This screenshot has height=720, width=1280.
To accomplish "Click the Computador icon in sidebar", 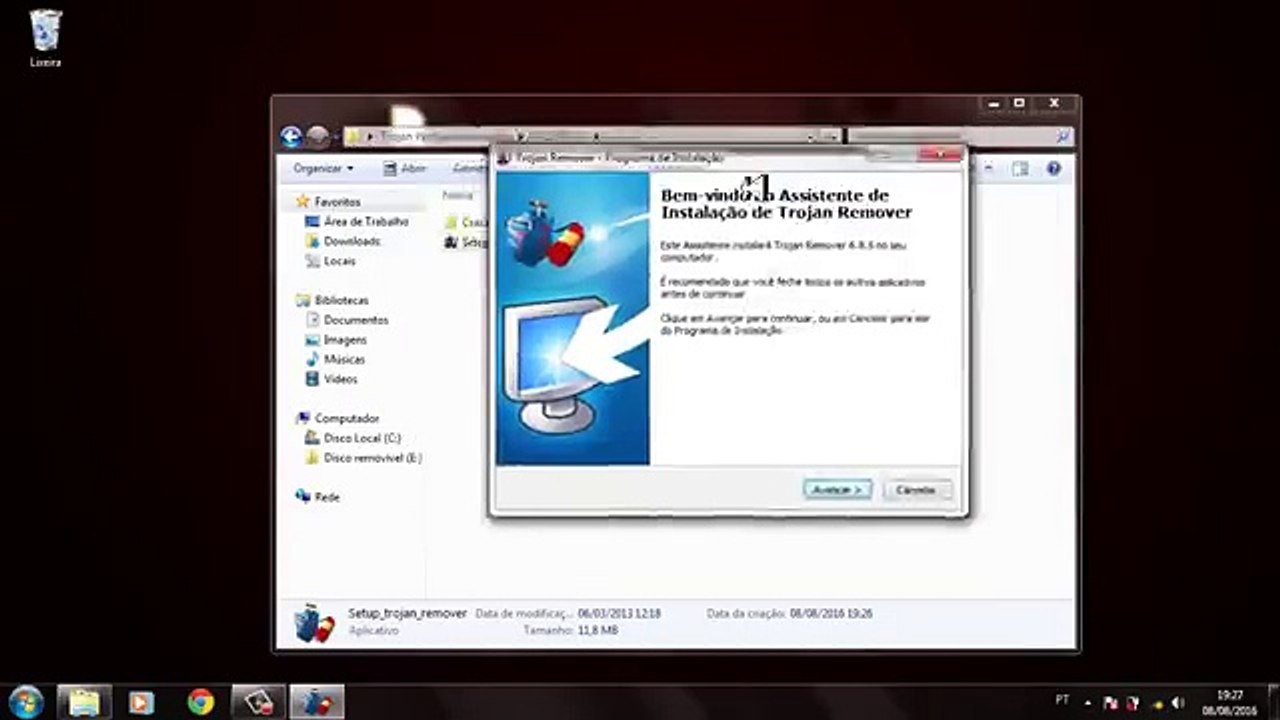I will click(303, 418).
